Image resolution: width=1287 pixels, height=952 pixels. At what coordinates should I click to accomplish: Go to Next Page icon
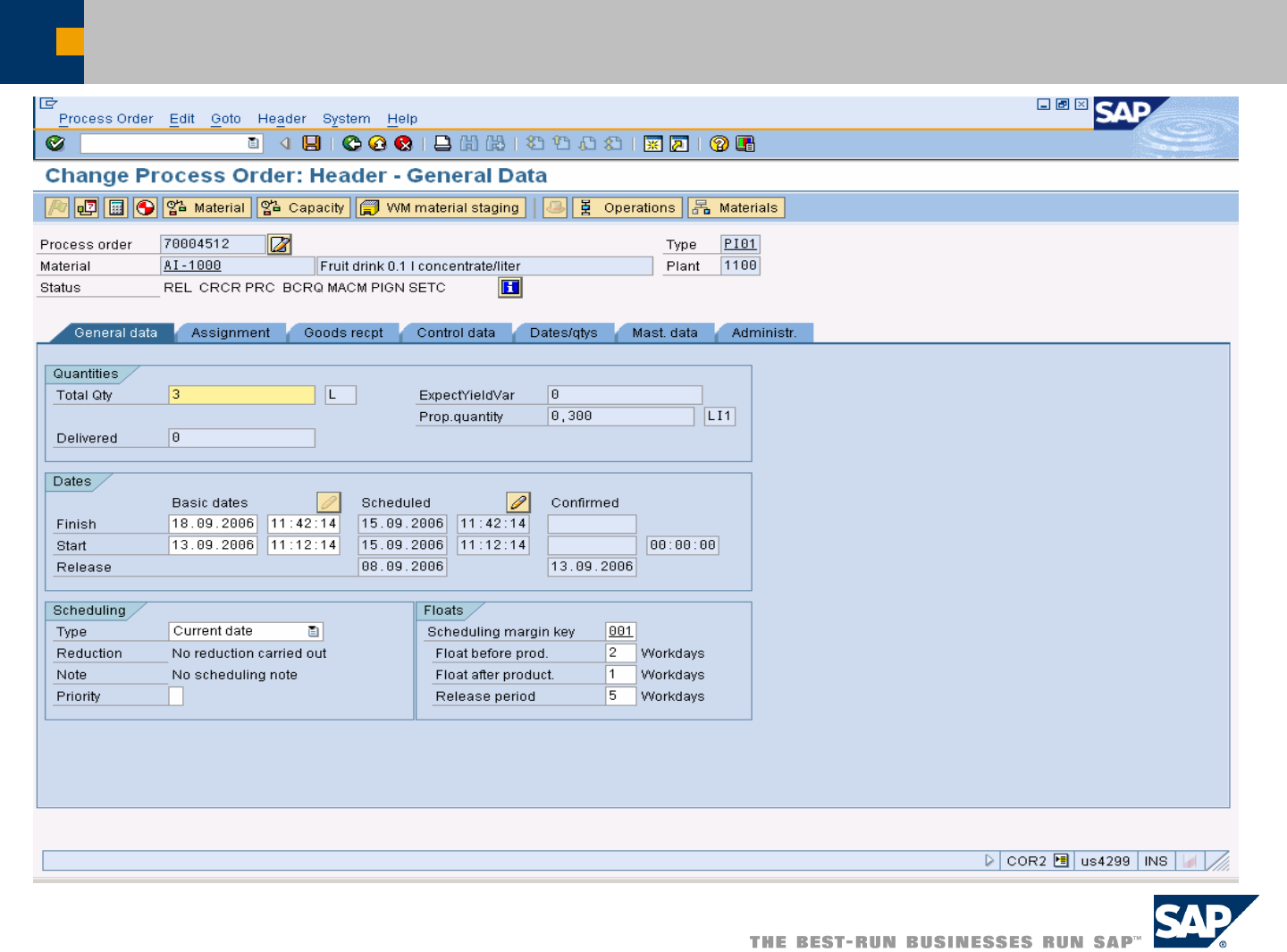click(x=587, y=143)
